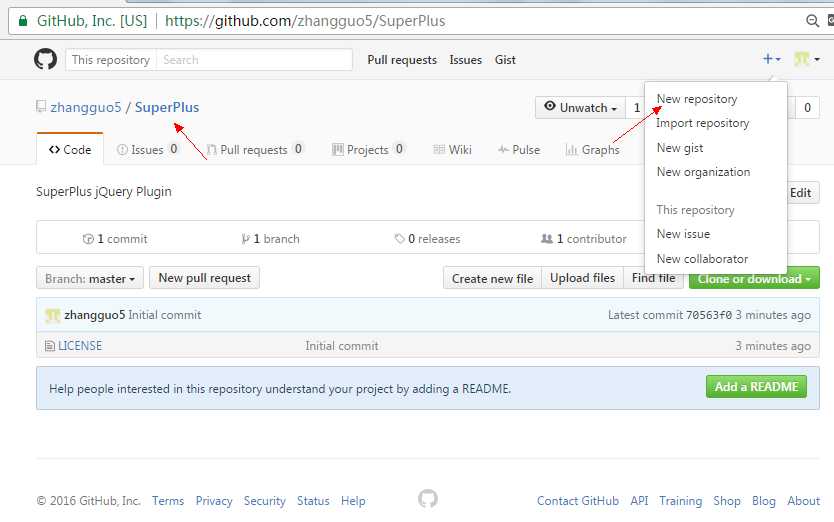834x522 pixels.
Task: Choose New gist menu entry
Action: click(x=680, y=147)
